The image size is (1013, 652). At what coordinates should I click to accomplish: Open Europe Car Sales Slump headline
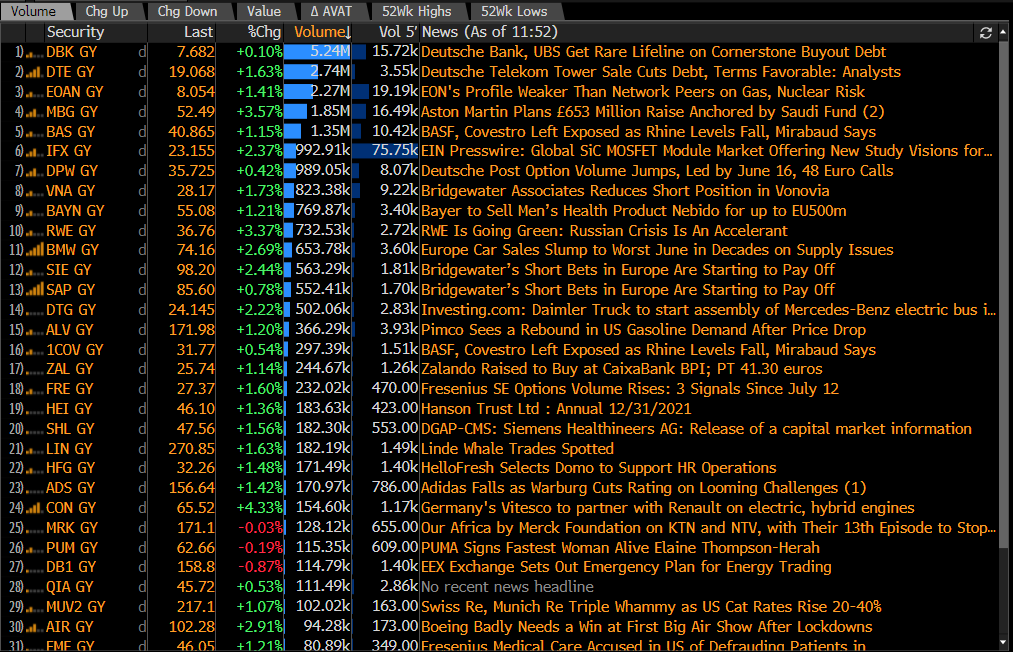click(x=657, y=250)
